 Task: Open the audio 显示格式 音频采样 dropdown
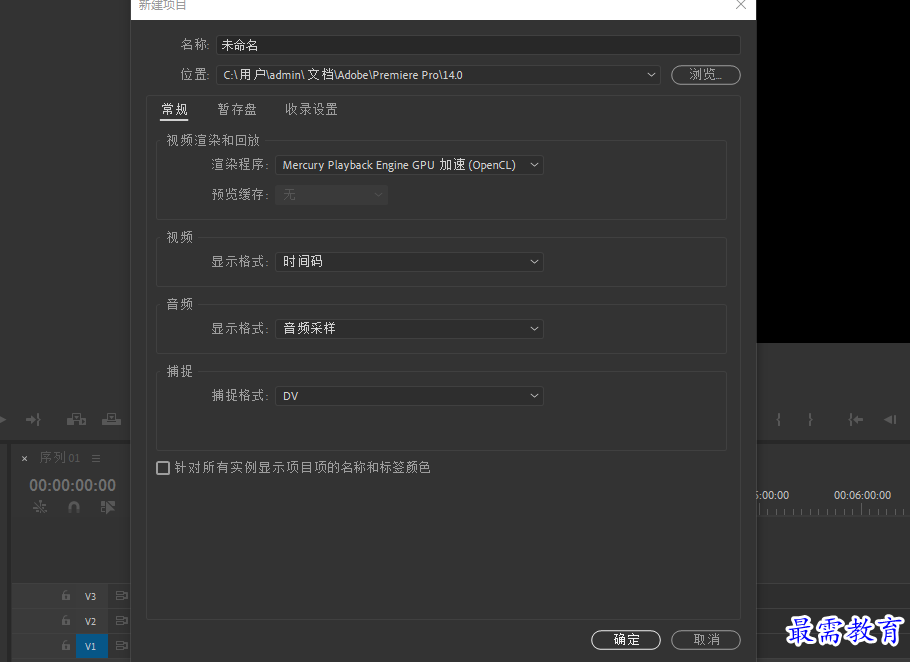pos(409,329)
